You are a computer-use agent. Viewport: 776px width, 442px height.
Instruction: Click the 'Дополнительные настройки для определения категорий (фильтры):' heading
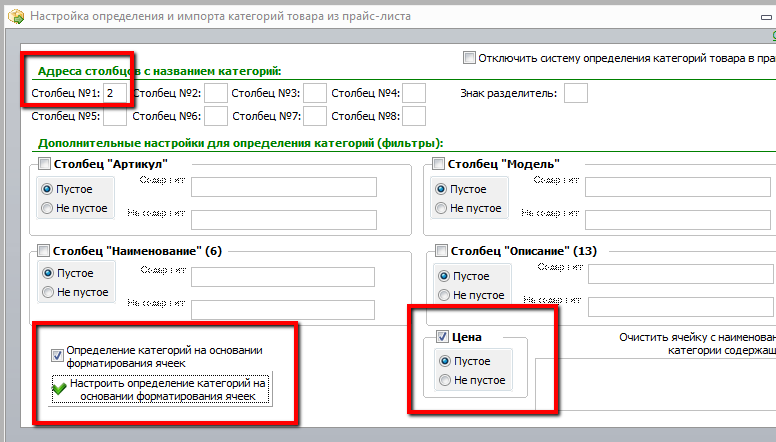(241, 144)
